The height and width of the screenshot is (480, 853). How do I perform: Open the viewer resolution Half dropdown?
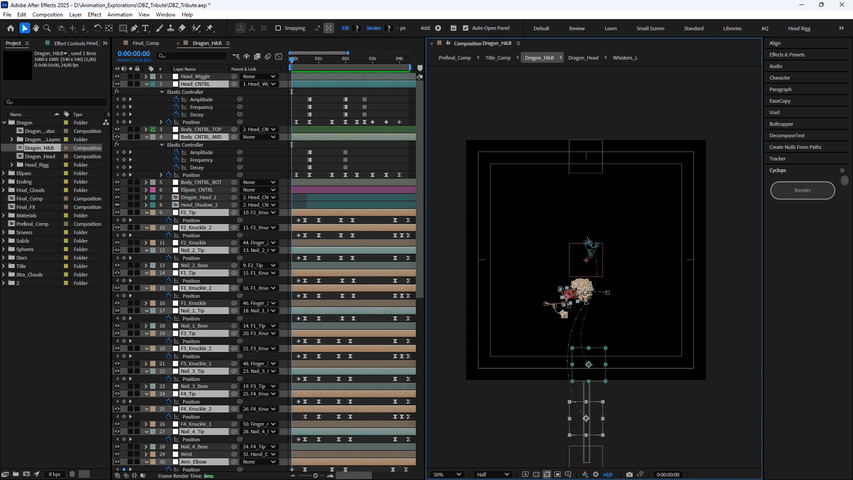pos(492,475)
